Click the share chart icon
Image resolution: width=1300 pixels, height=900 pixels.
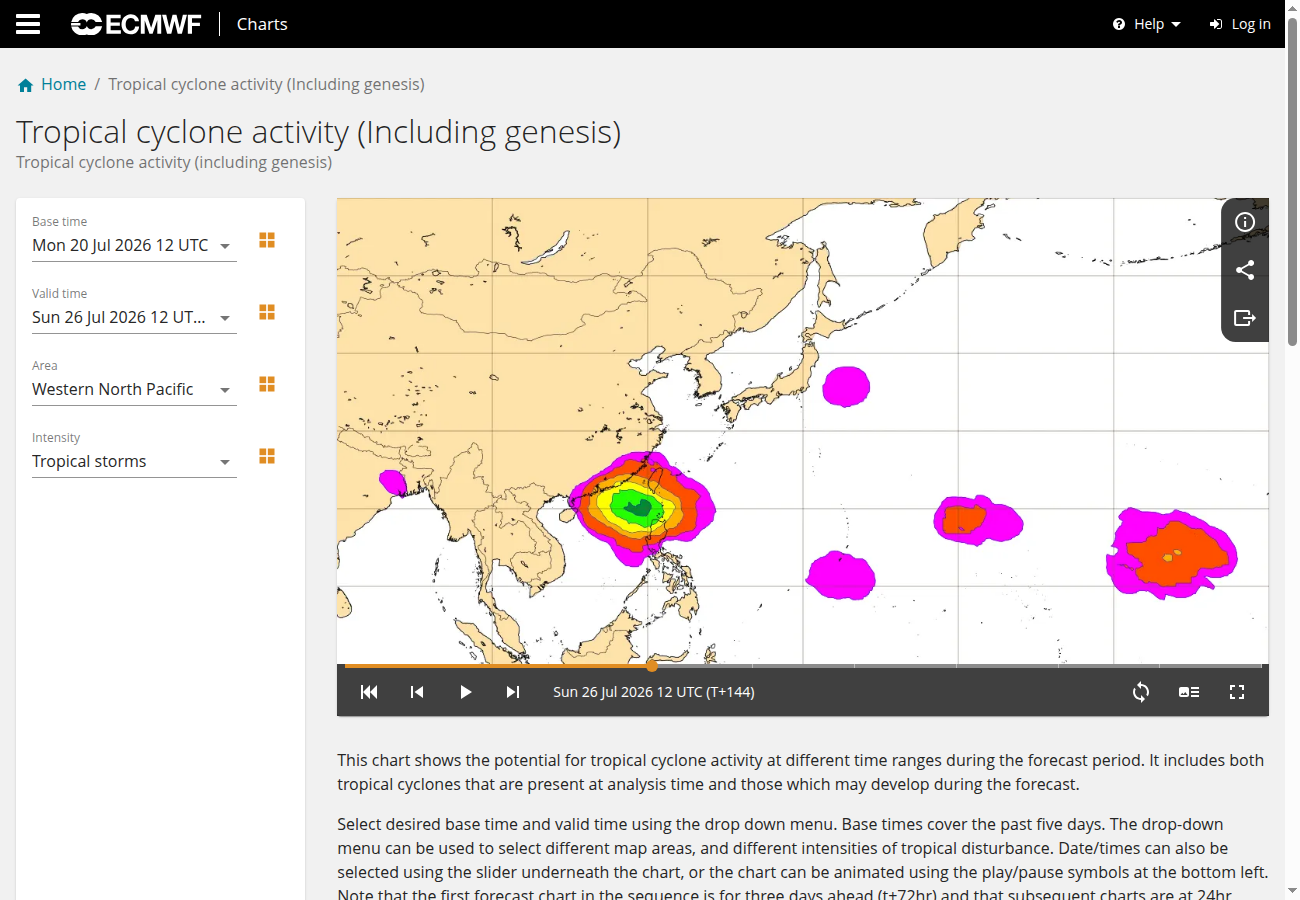[1245, 270]
